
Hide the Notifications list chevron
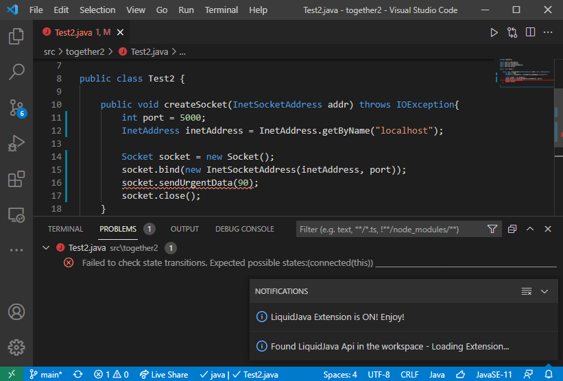(544, 291)
